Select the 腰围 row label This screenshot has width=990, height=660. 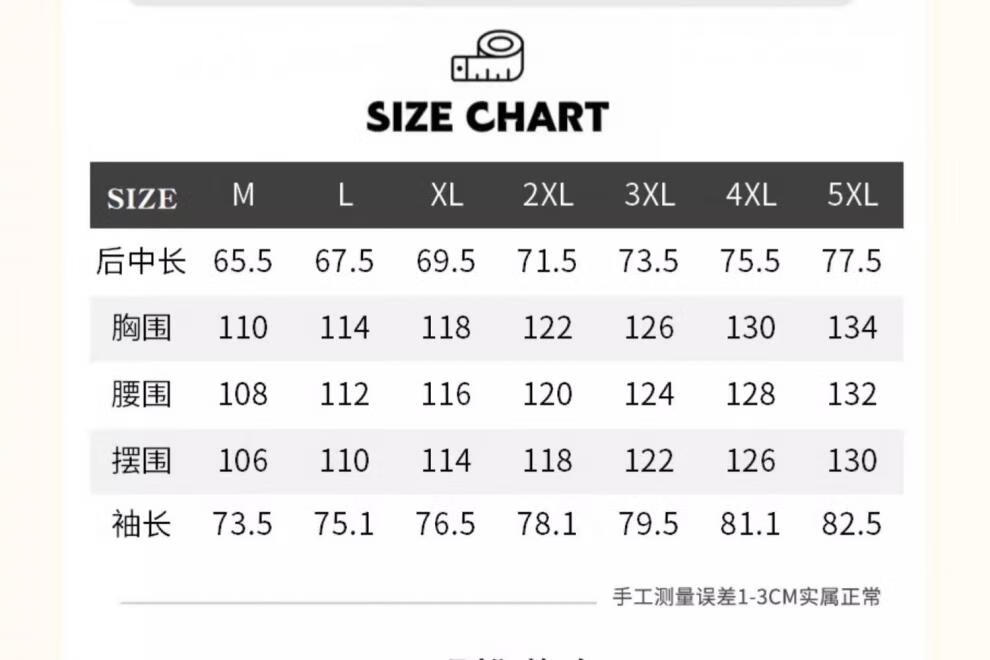tap(141, 394)
